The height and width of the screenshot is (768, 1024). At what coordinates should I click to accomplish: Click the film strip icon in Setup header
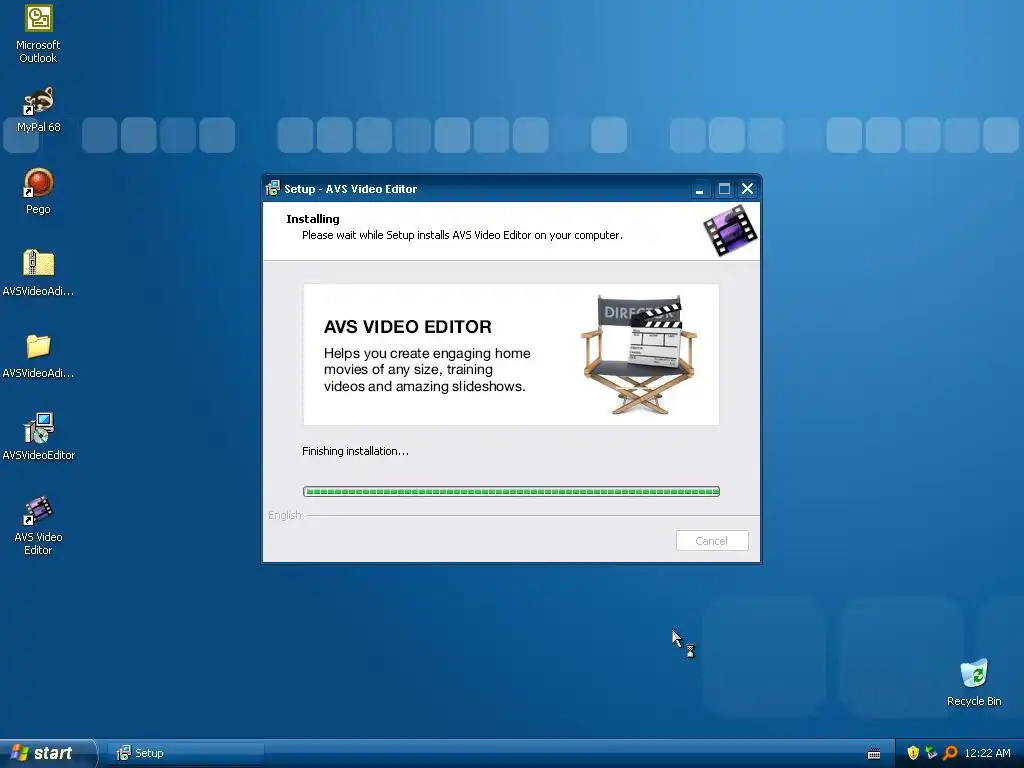[x=730, y=230]
